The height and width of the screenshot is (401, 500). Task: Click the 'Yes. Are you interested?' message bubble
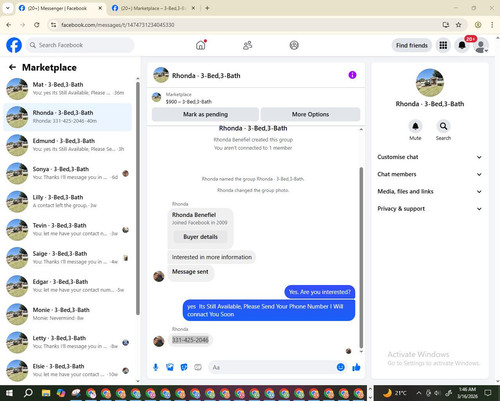[320, 292]
